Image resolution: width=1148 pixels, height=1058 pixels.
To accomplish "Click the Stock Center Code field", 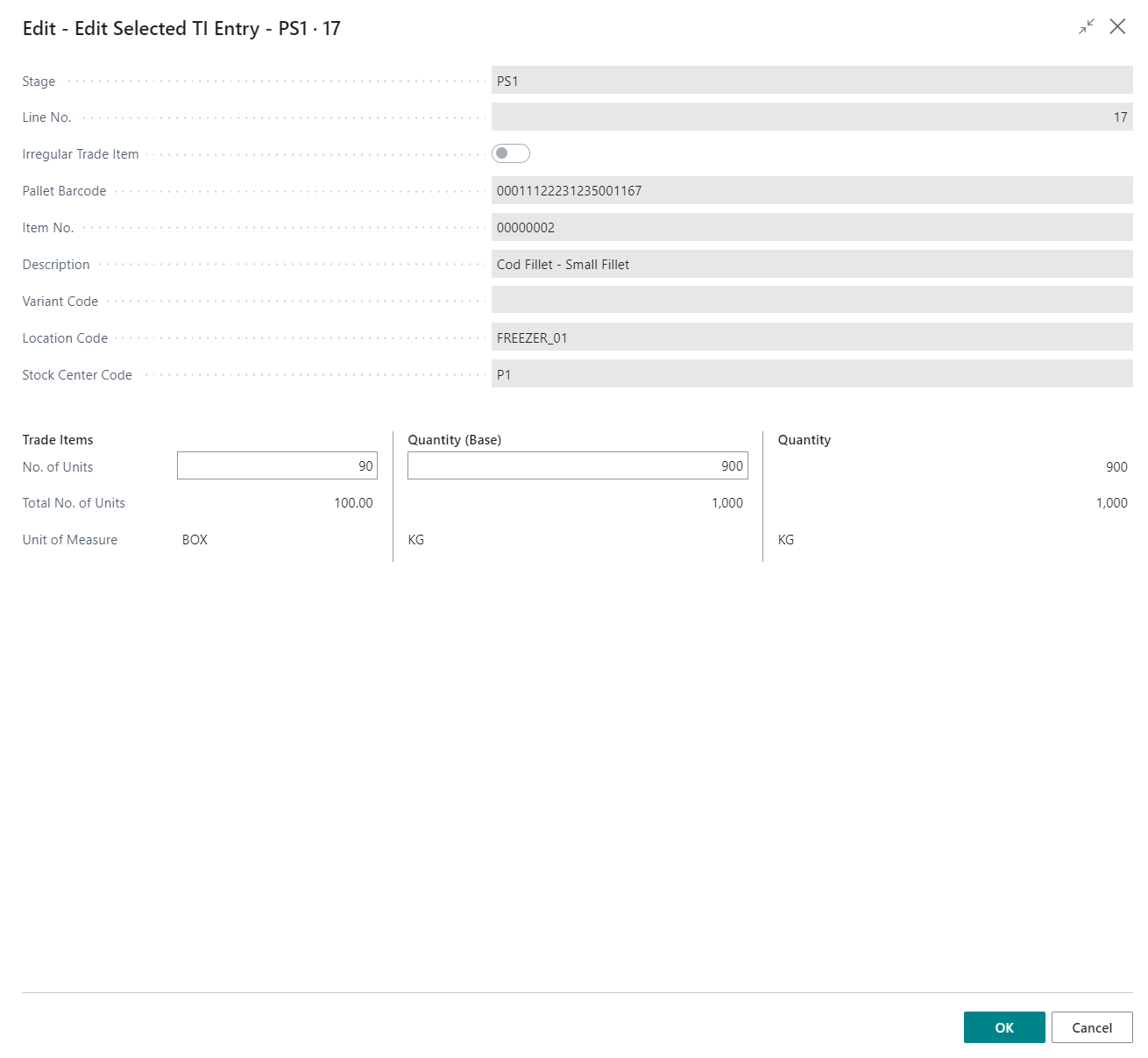I will coord(811,375).
